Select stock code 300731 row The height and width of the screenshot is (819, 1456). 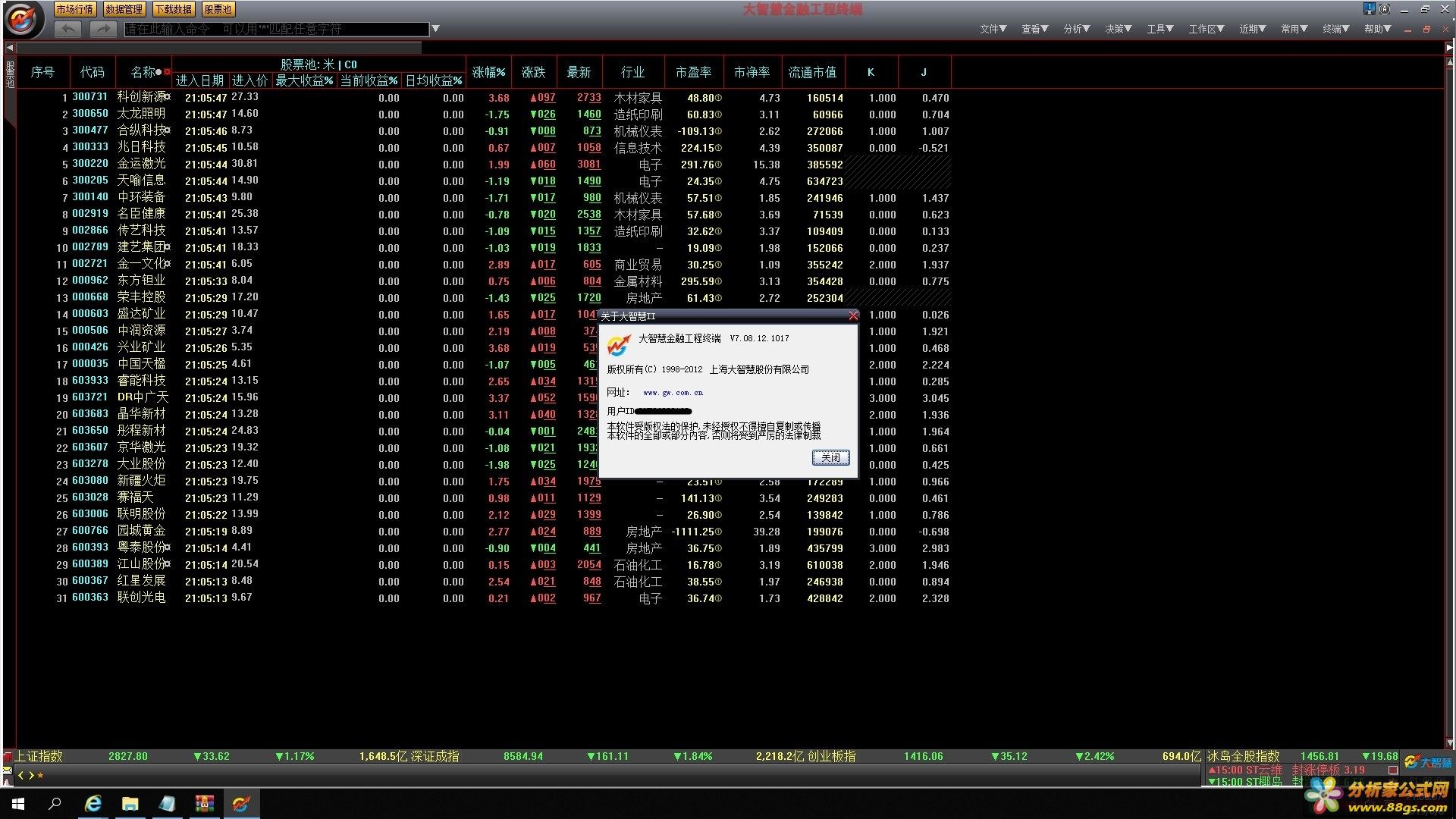tap(483, 97)
